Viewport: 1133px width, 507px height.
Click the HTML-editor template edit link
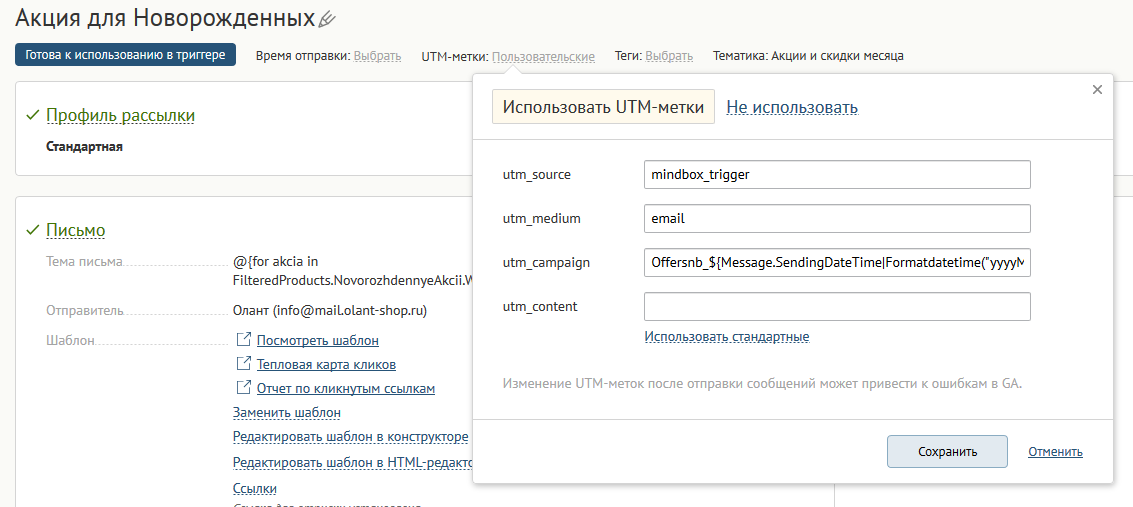(353, 462)
